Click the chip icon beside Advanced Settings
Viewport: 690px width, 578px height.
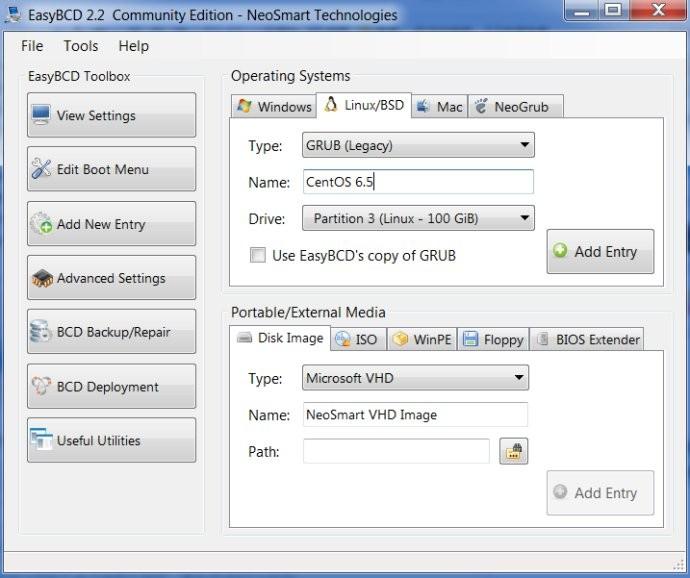coord(42,278)
